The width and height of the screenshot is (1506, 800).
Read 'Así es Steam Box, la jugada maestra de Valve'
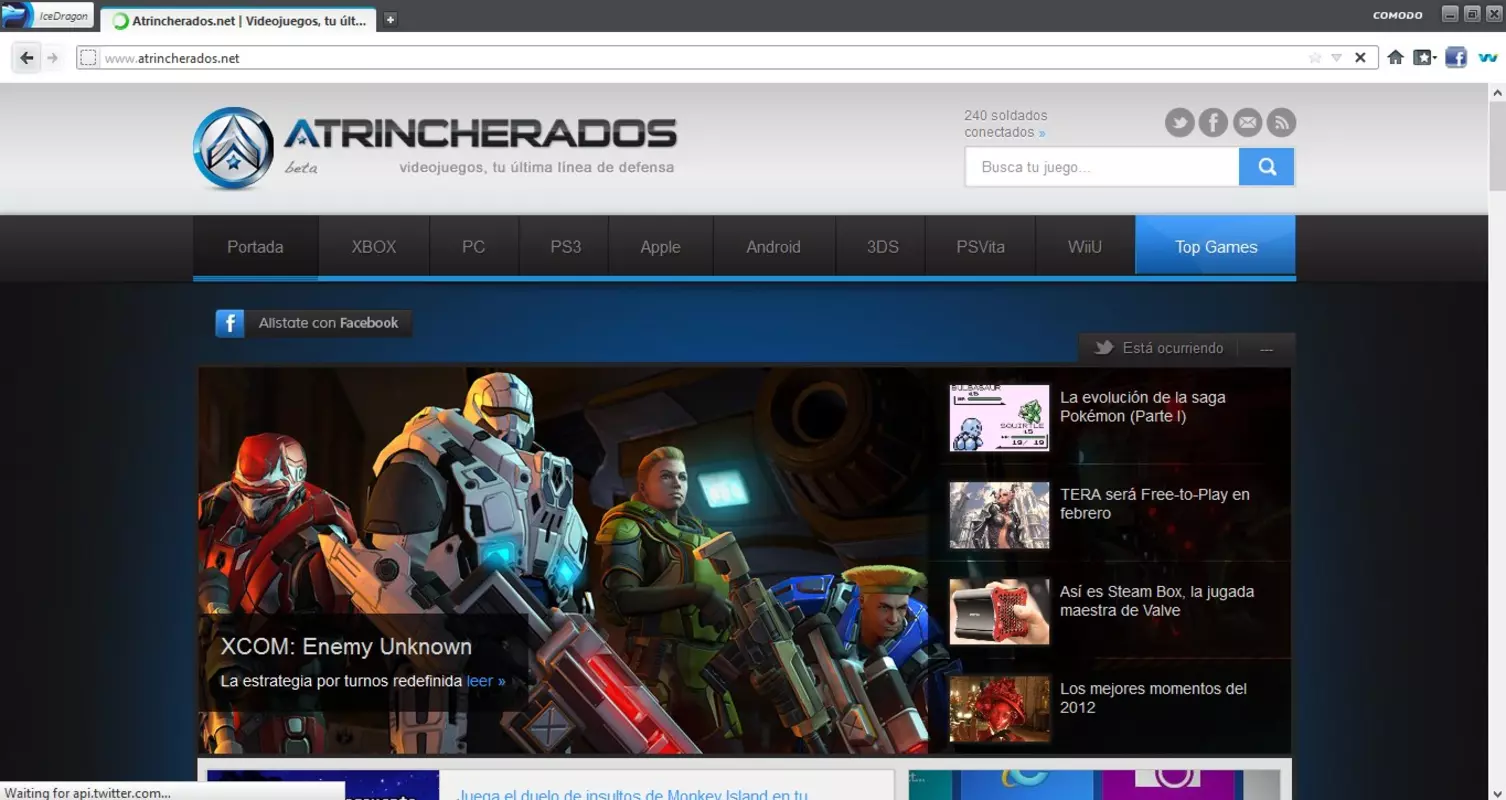(1157, 601)
